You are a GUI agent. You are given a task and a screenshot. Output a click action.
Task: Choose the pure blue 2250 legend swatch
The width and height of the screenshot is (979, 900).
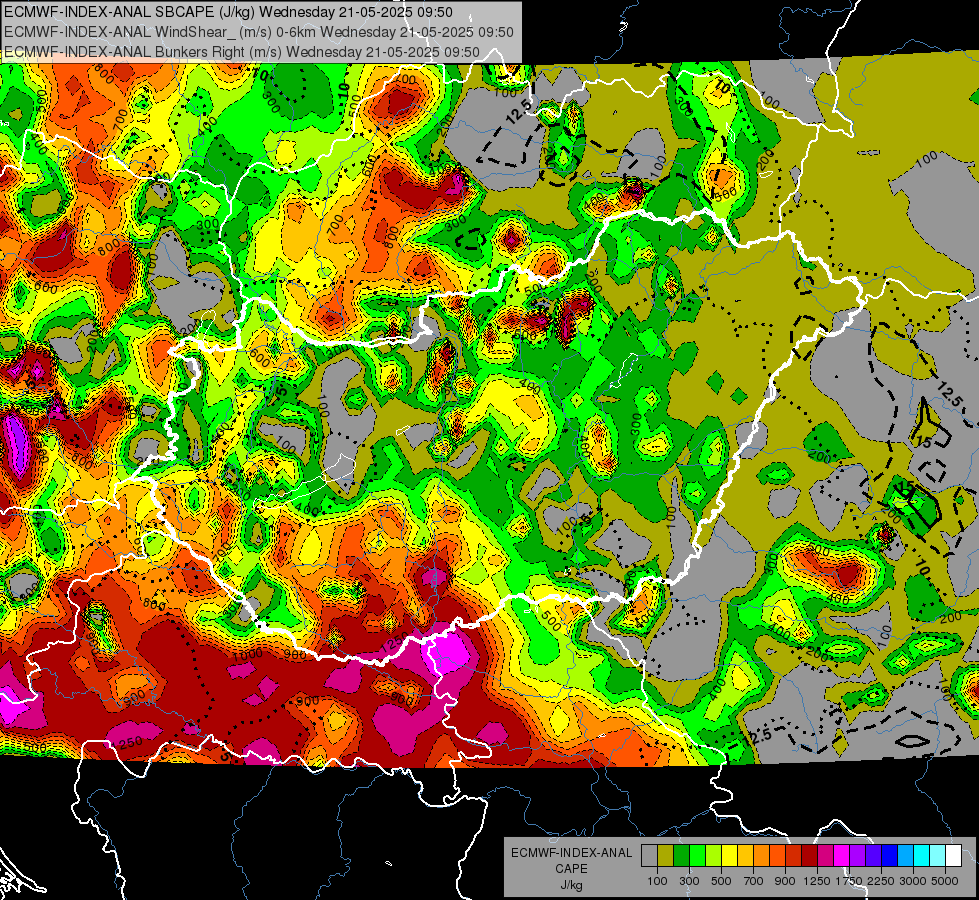pyautogui.click(x=890, y=856)
